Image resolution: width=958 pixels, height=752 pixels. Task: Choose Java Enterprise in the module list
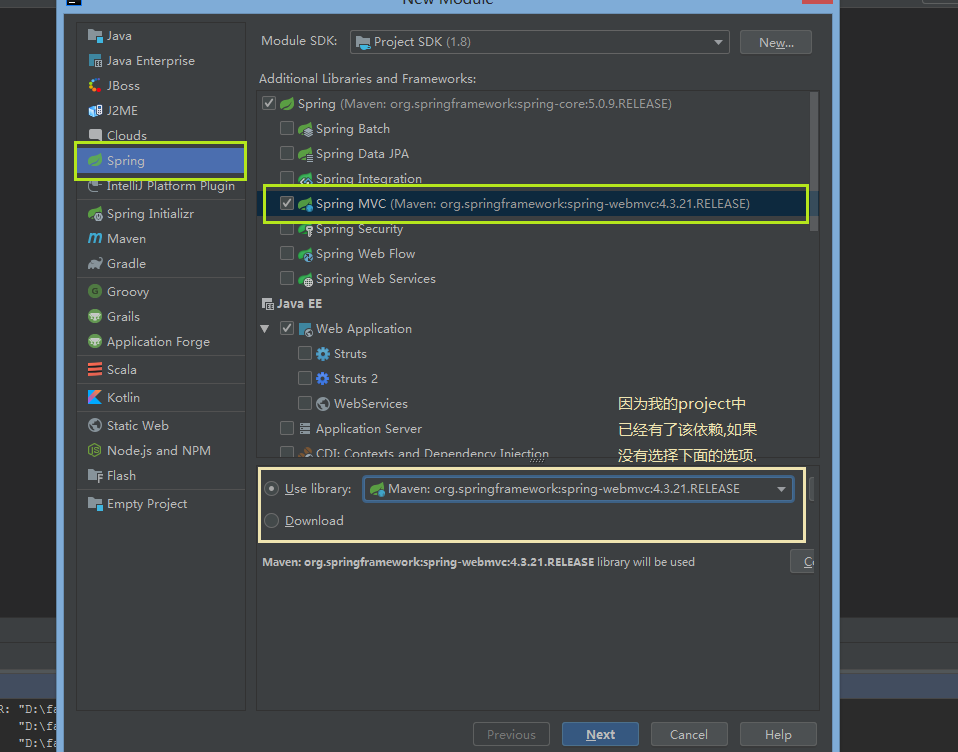coord(161,60)
